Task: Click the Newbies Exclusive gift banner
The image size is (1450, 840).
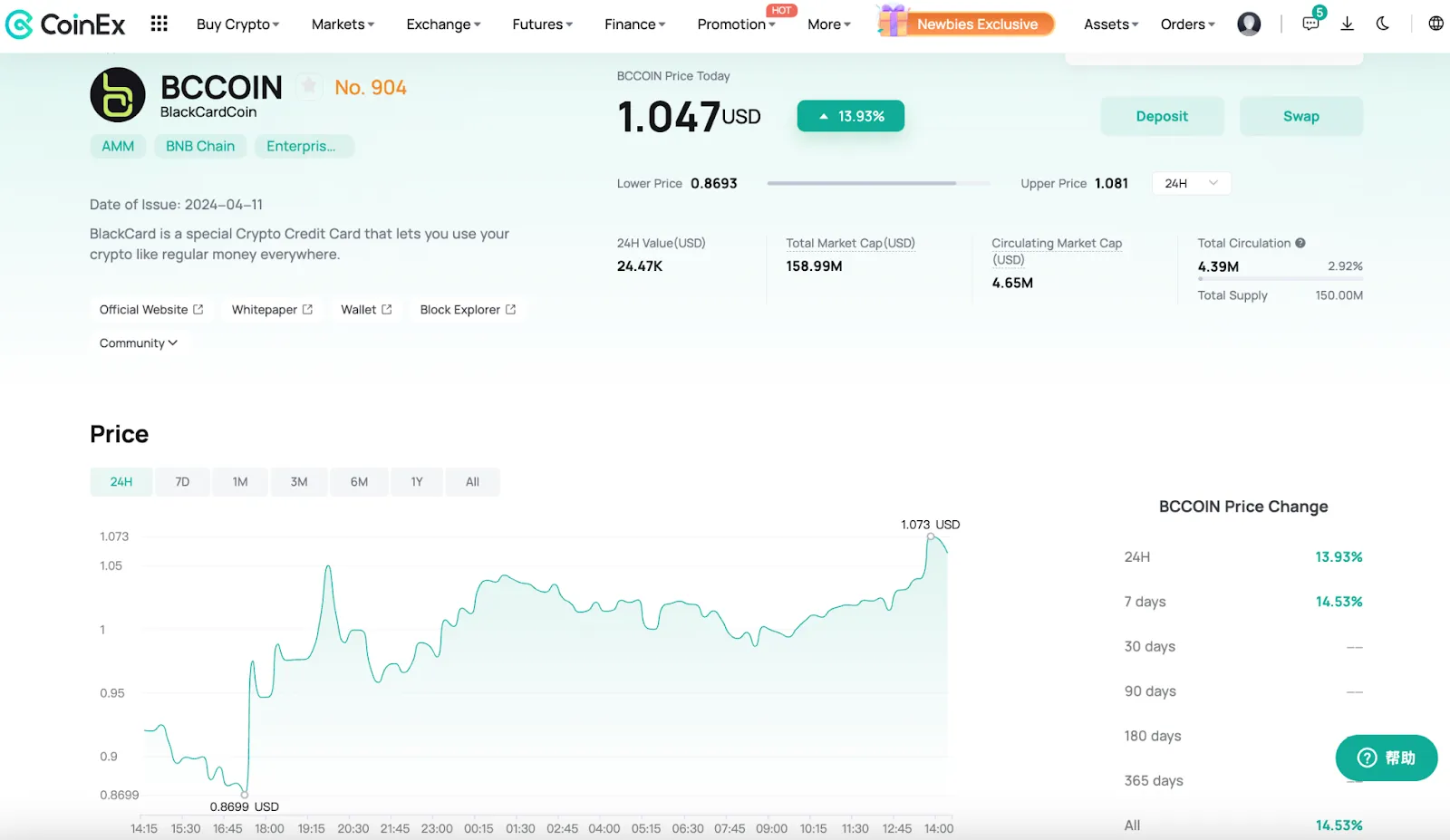Action: tap(966, 22)
